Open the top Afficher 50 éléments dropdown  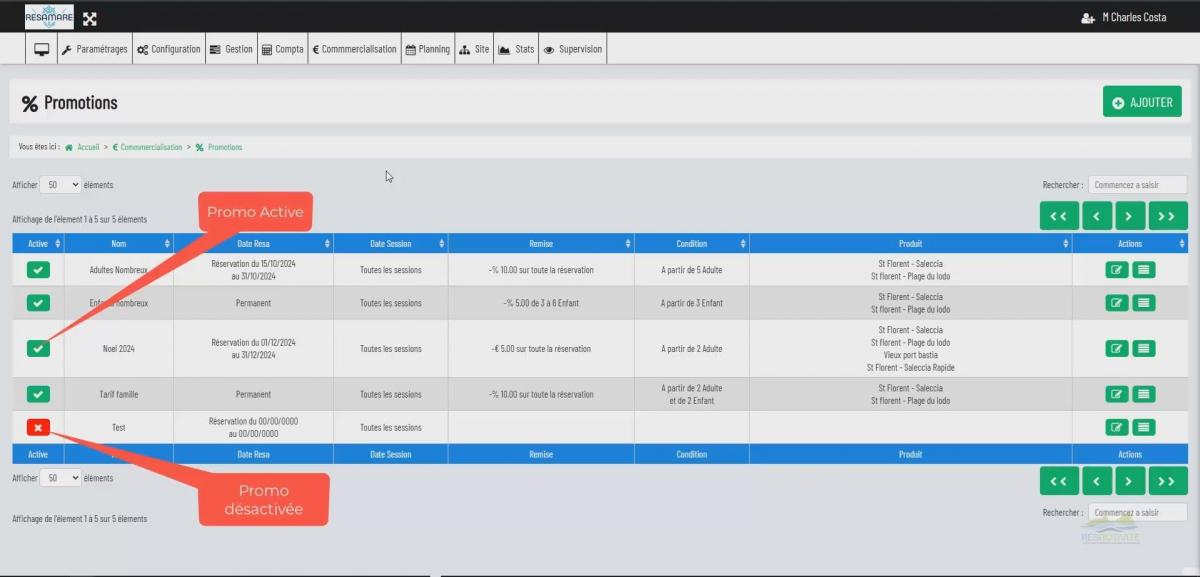pyautogui.click(x=61, y=185)
